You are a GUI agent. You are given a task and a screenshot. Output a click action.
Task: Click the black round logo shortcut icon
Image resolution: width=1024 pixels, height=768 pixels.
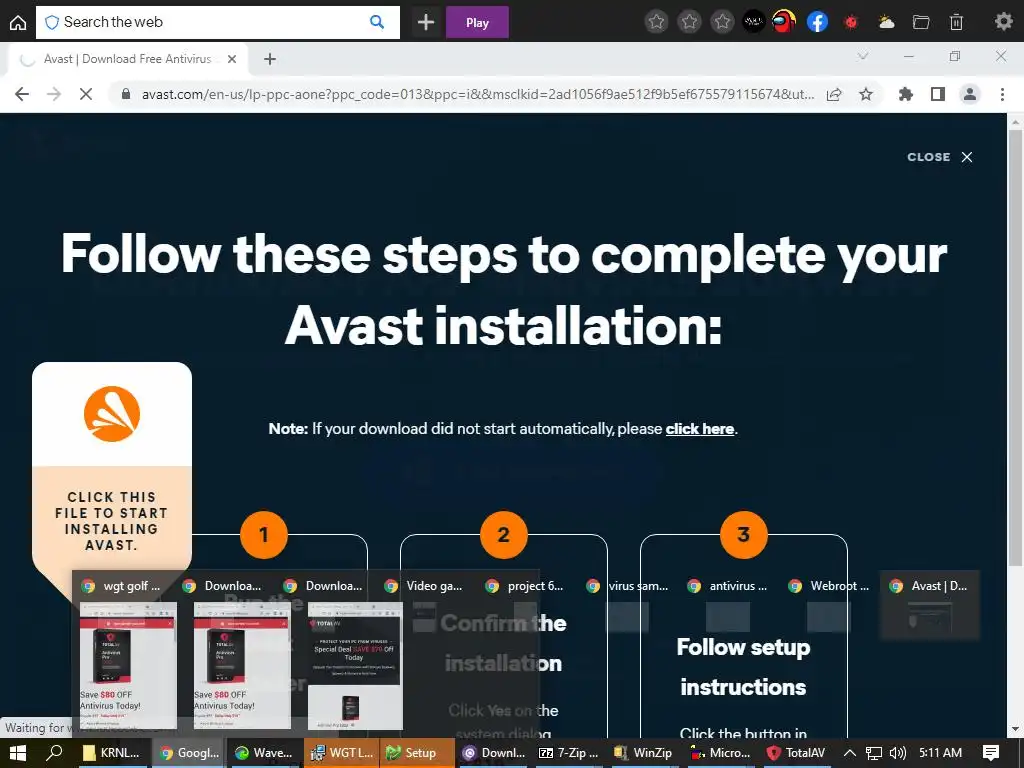[x=754, y=22]
